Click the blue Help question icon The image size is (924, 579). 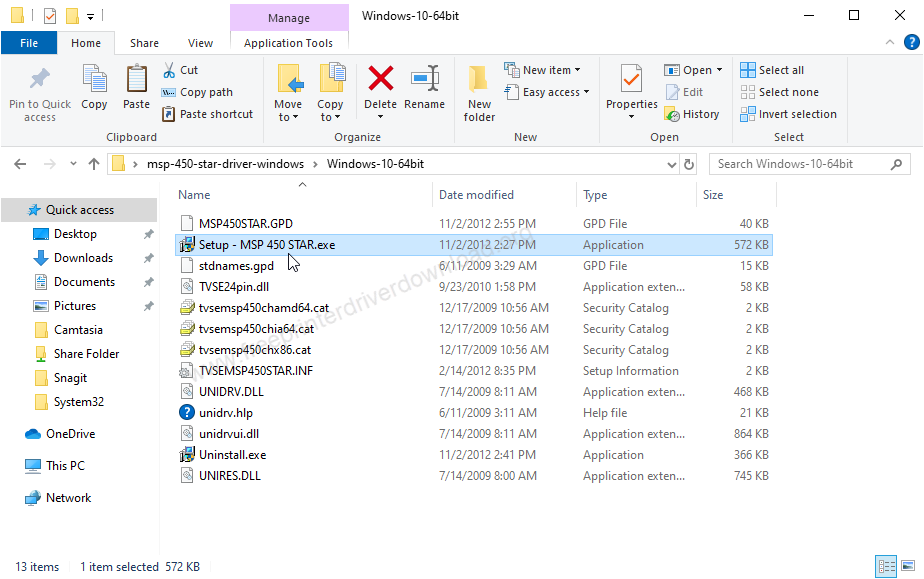pos(911,42)
